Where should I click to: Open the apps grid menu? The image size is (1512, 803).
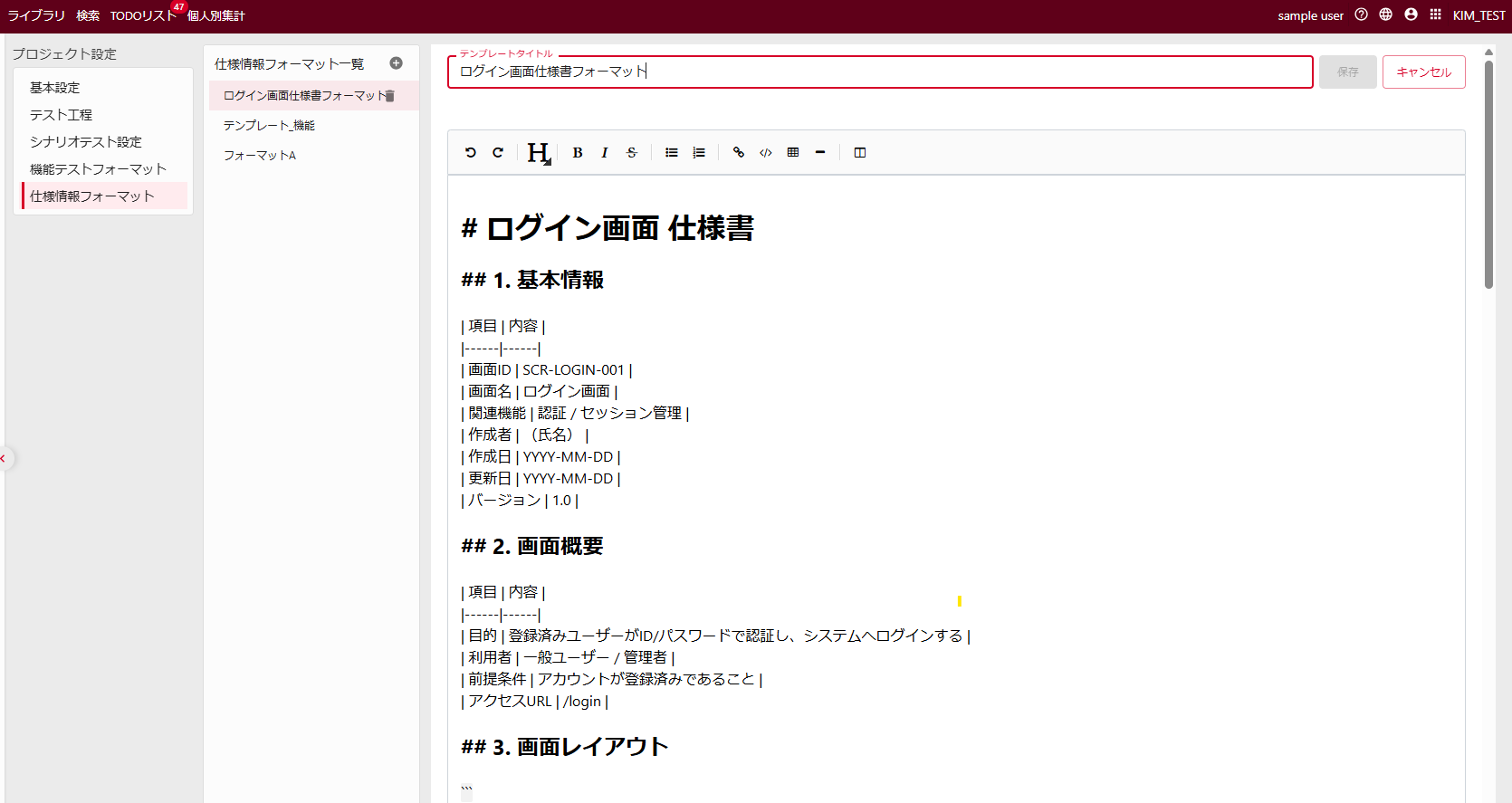point(1435,14)
